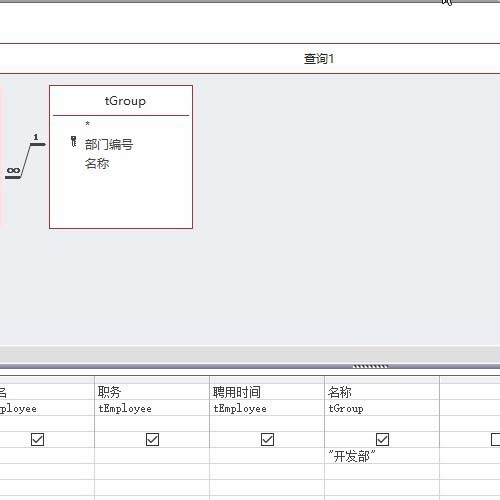The height and width of the screenshot is (500, 500).
Task: Uncheck the Show box for 聘用时间 column
Action: tap(267, 439)
